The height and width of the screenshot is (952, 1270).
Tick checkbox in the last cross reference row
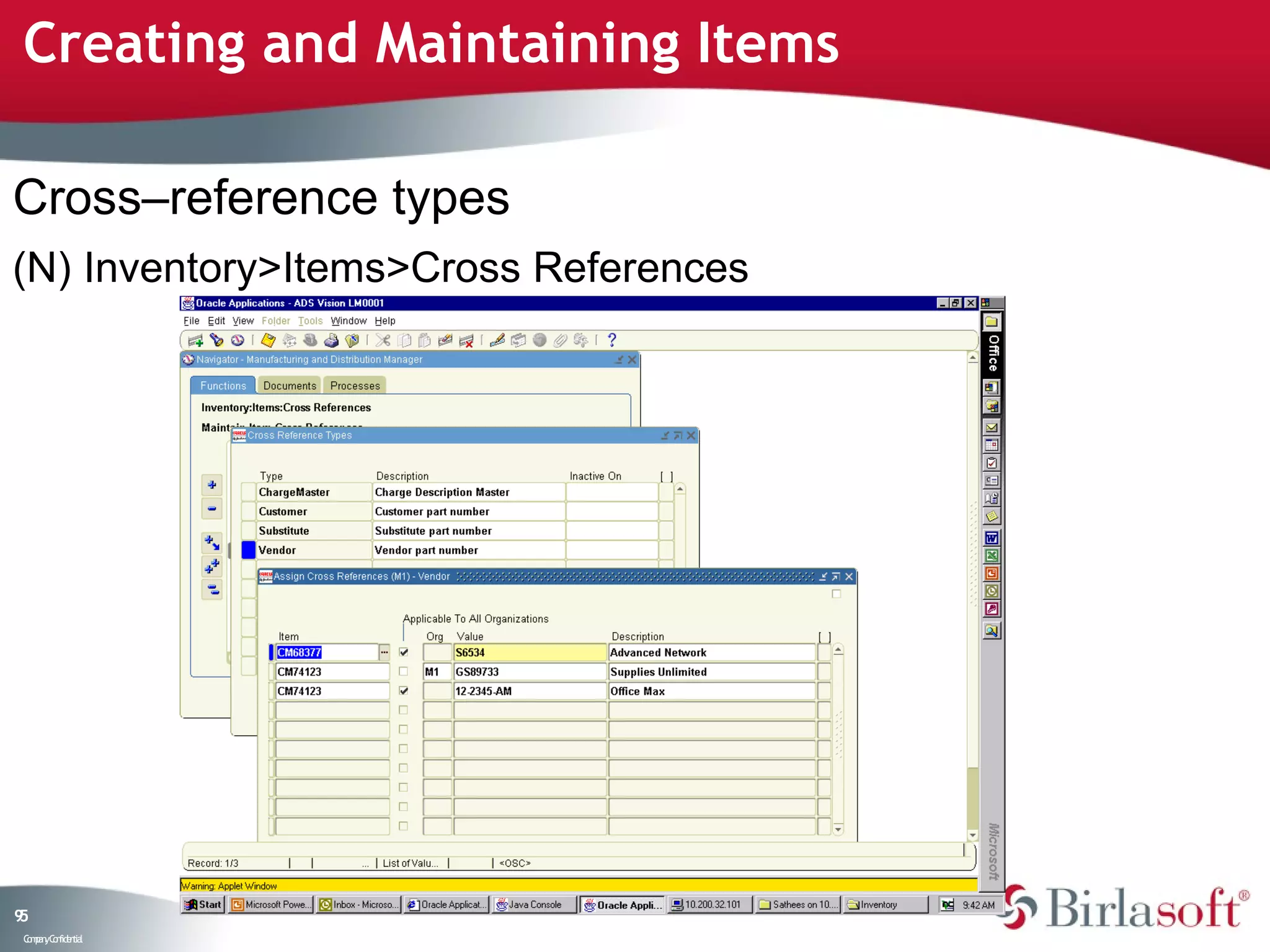click(404, 826)
